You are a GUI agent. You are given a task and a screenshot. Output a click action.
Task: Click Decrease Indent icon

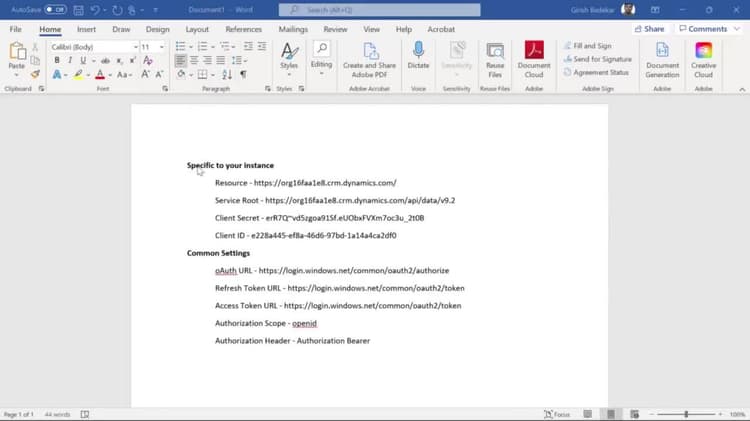(x=248, y=46)
